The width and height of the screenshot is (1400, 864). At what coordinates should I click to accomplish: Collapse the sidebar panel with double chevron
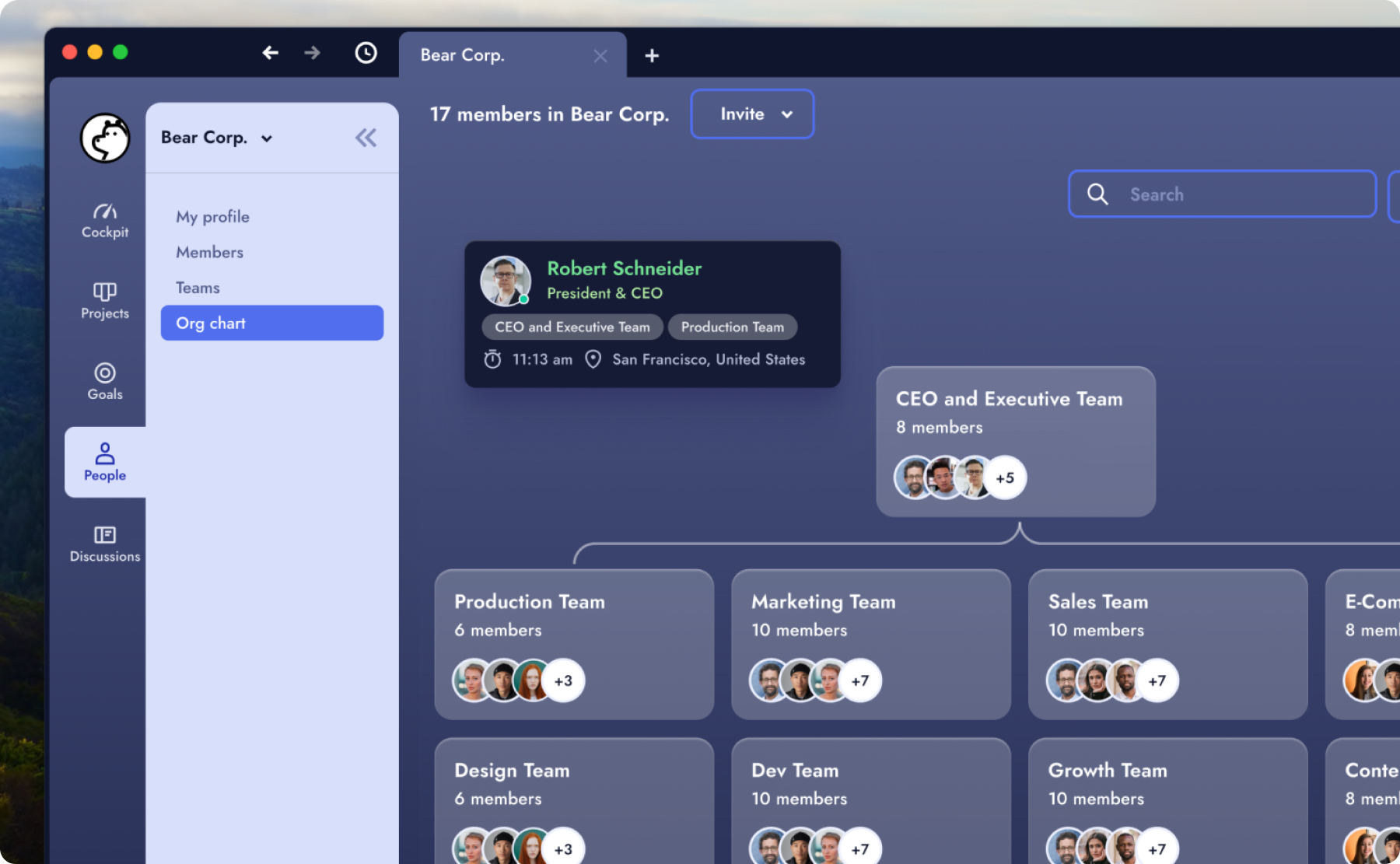tap(366, 138)
